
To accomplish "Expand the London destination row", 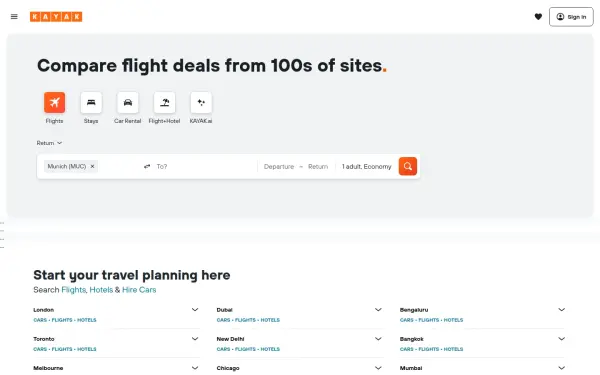I will click(x=195, y=310).
